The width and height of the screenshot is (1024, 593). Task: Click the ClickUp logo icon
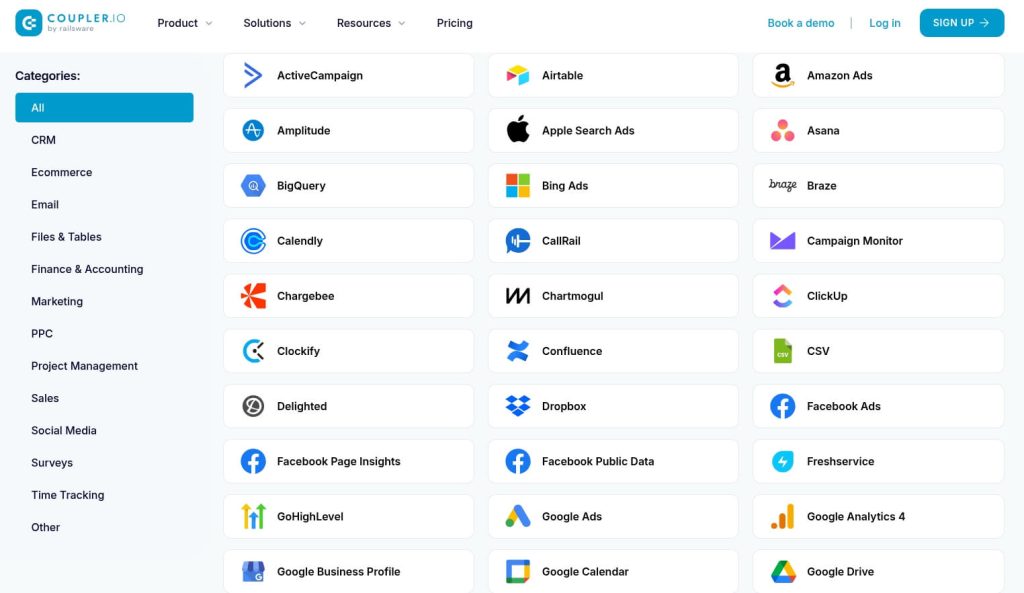782,296
